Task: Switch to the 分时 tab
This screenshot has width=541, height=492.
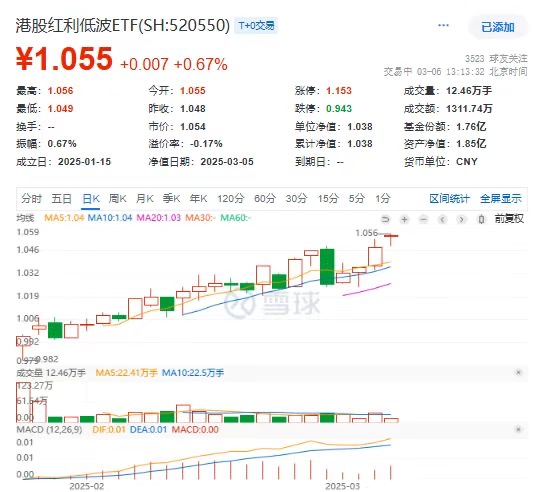Action: coord(31,199)
